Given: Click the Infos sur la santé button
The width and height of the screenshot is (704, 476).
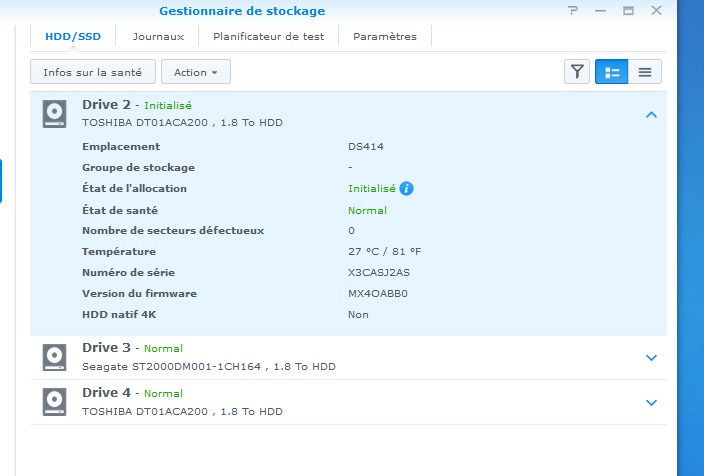Looking at the screenshot, I should point(93,72).
